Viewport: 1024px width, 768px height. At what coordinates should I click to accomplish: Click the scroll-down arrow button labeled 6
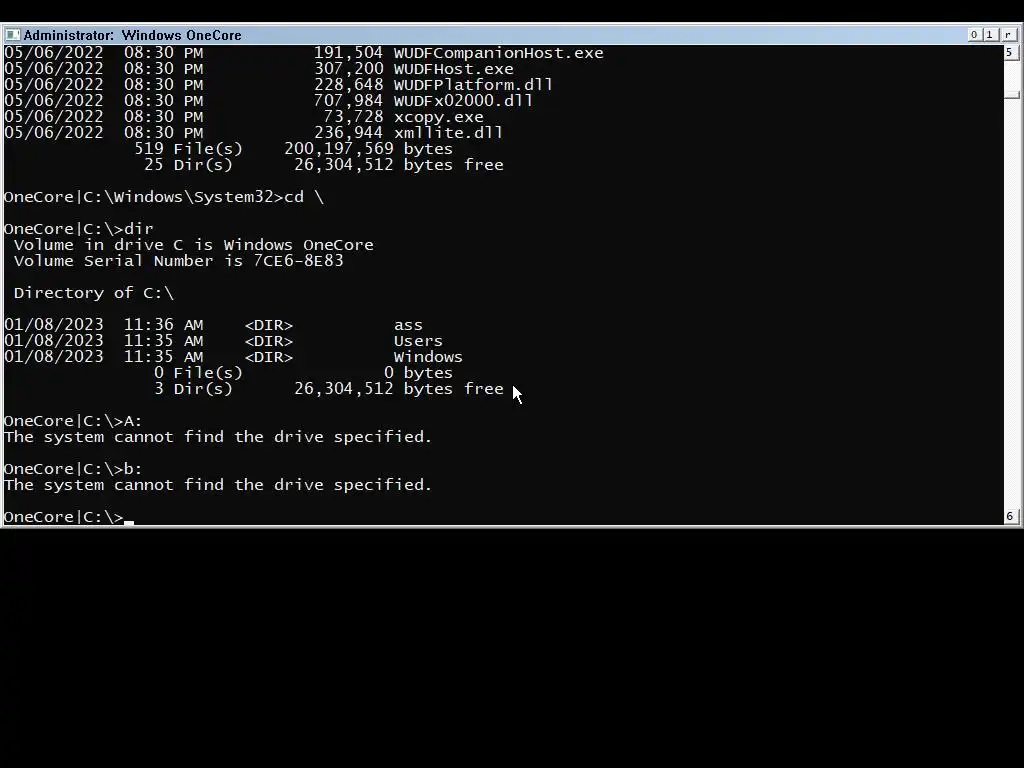(1010, 517)
